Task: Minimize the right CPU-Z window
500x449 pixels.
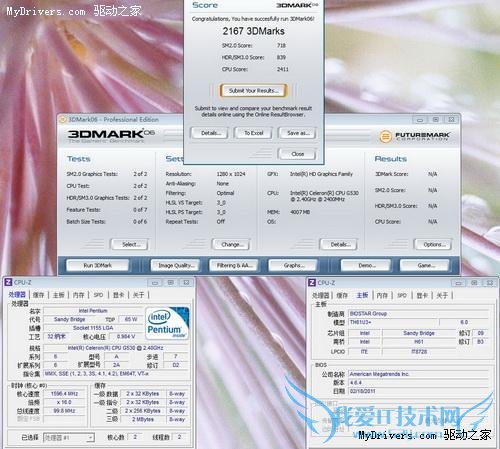Action: point(458,283)
